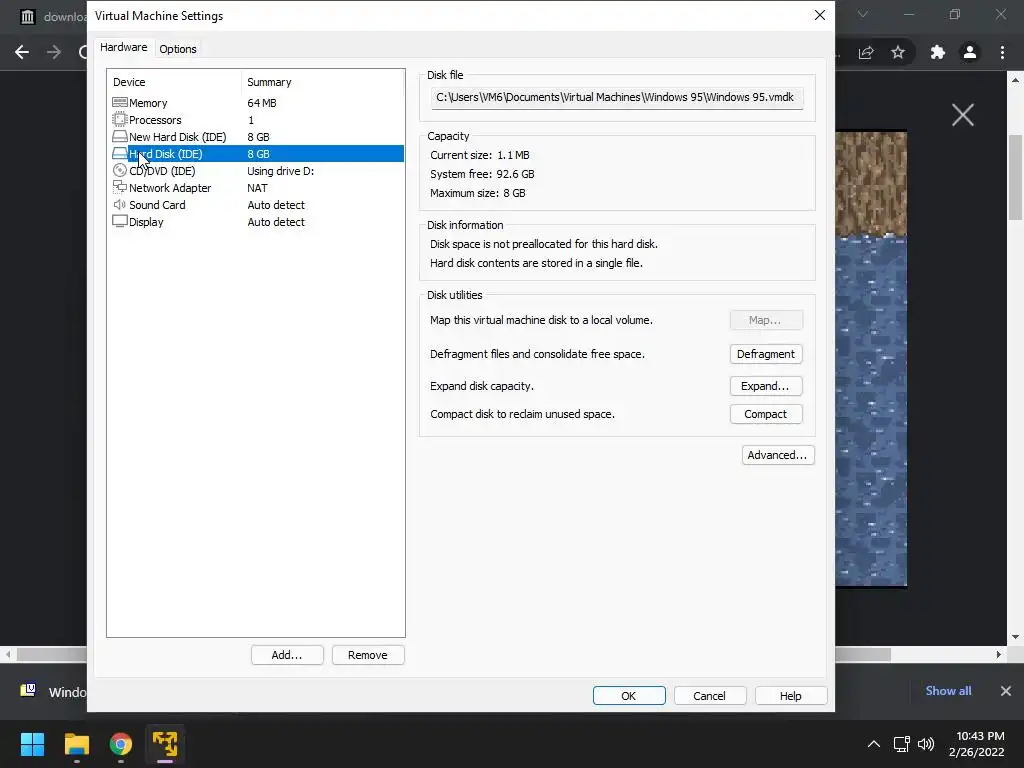
Task: Click Chrome forward arrow
Action: point(54,52)
